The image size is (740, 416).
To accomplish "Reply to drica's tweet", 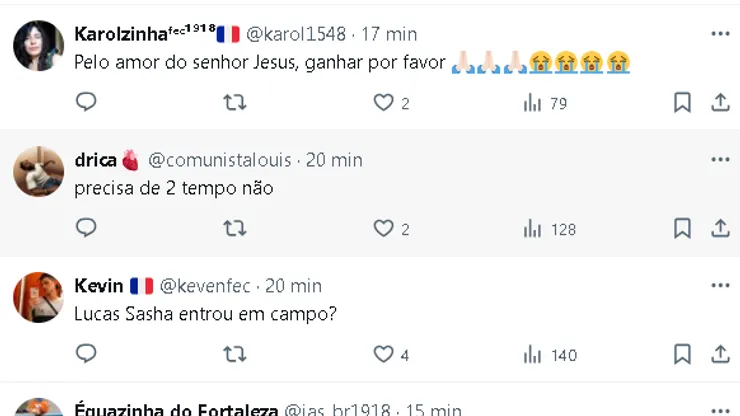I will point(86,228).
